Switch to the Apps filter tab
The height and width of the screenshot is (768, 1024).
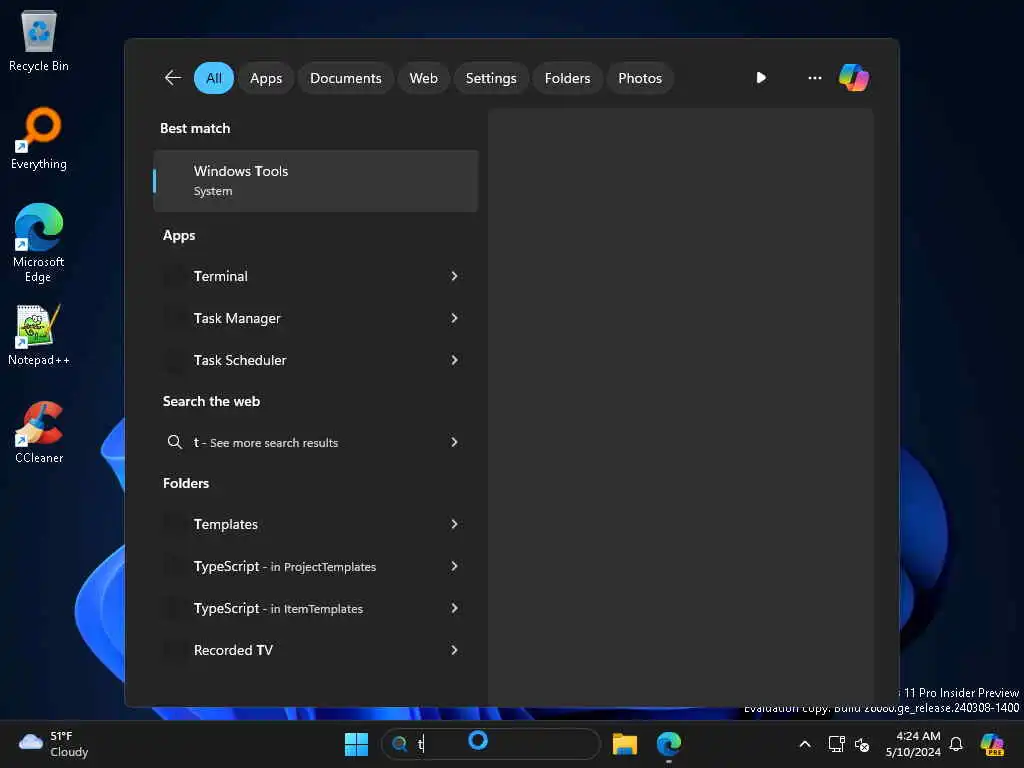[x=266, y=78]
